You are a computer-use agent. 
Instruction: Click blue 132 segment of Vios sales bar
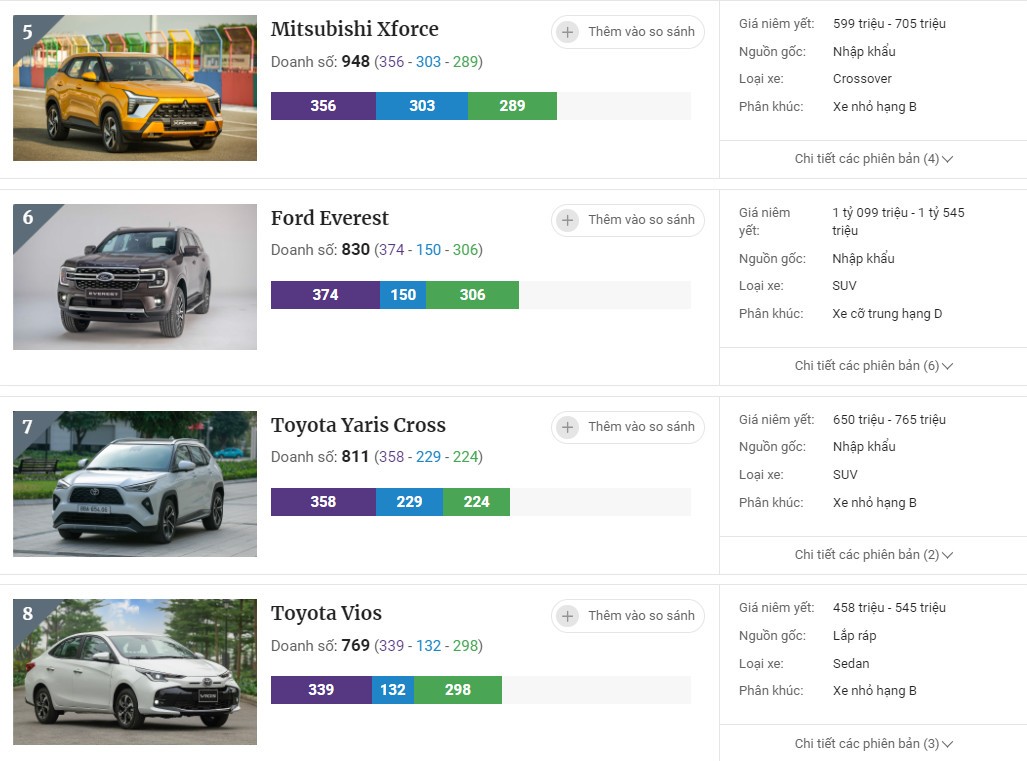393,690
